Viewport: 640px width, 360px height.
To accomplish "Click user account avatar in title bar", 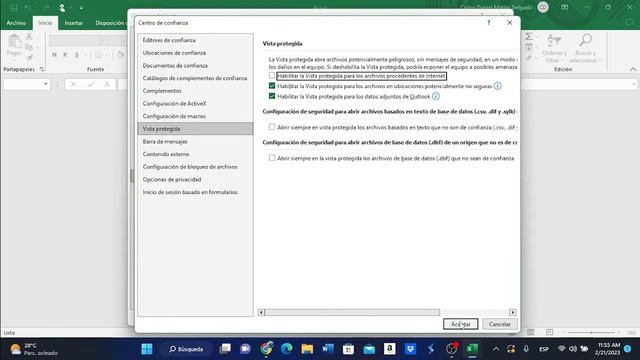I will pyautogui.click(x=543, y=7).
